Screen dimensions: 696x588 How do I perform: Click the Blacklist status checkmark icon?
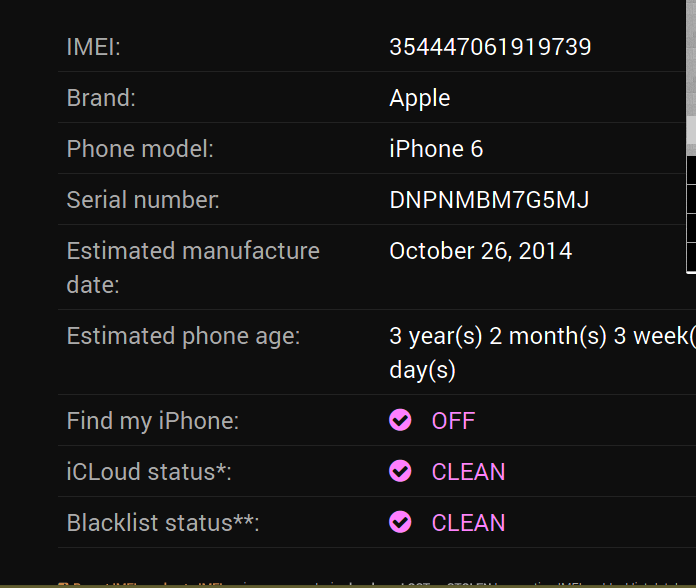(x=400, y=523)
